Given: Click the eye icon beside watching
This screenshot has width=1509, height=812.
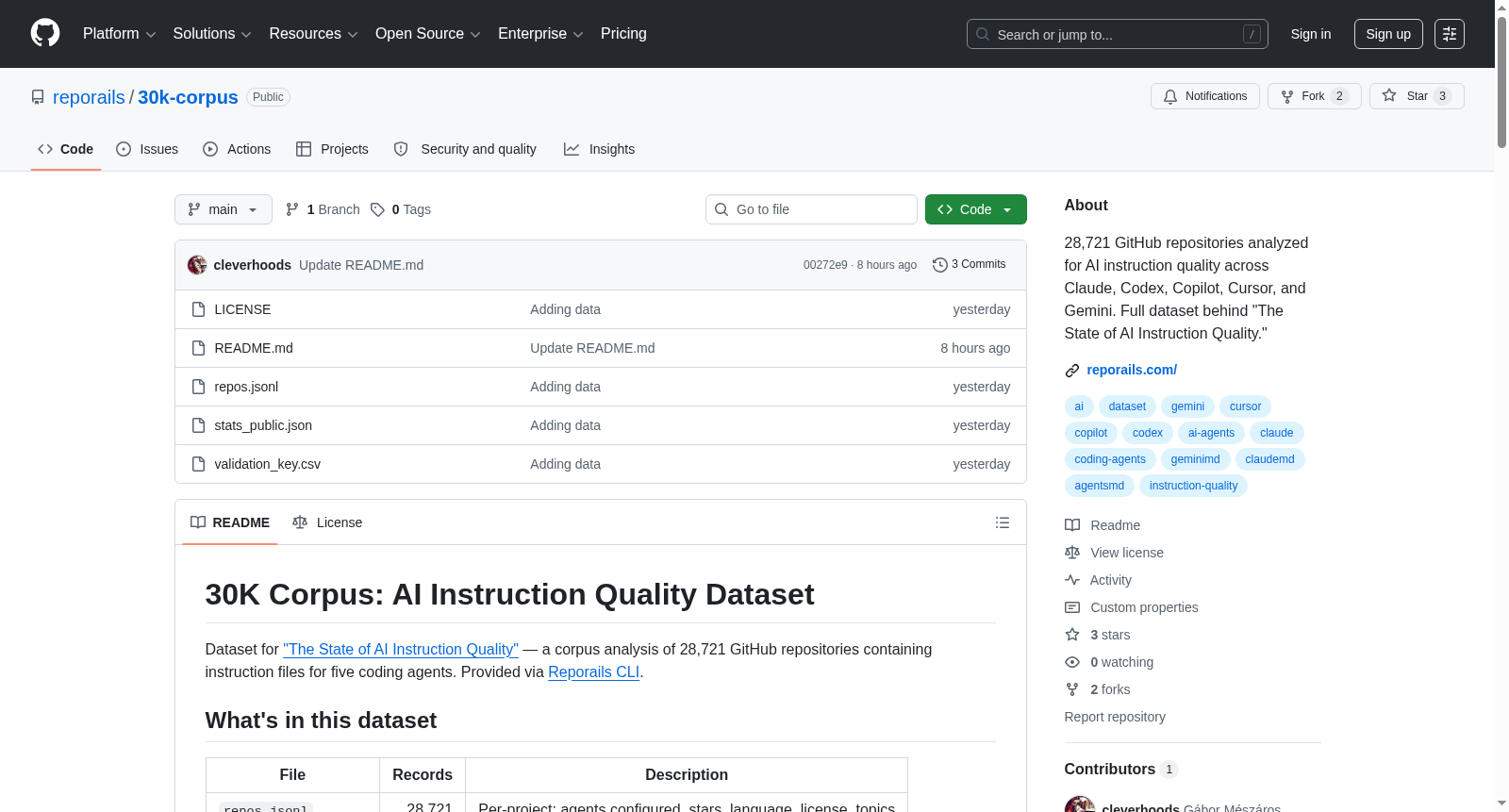Looking at the screenshot, I should (x=1072, y=662).
